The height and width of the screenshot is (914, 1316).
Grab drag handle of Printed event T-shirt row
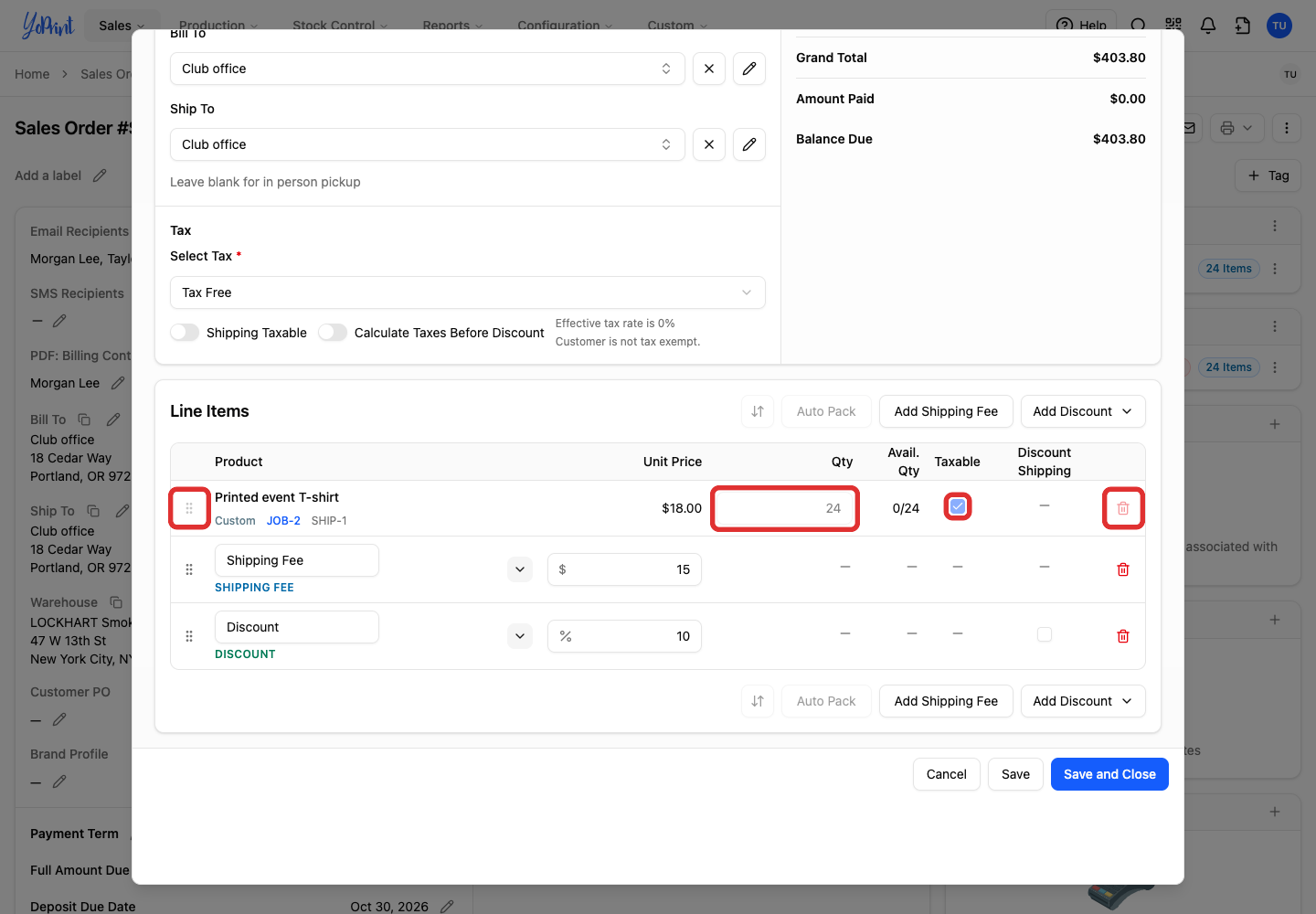click(x=189, y=508)
